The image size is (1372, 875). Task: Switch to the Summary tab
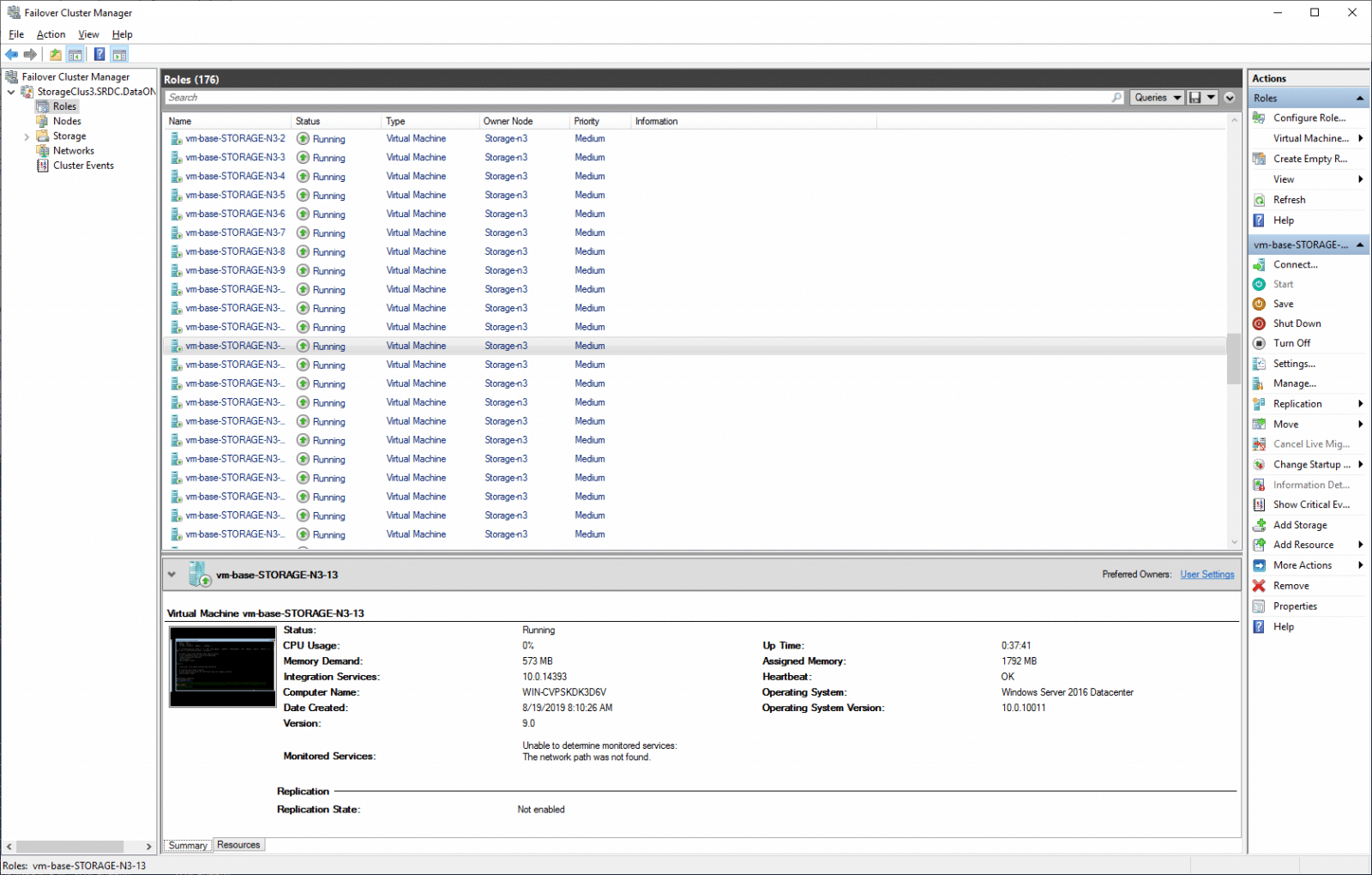point(188,846)
